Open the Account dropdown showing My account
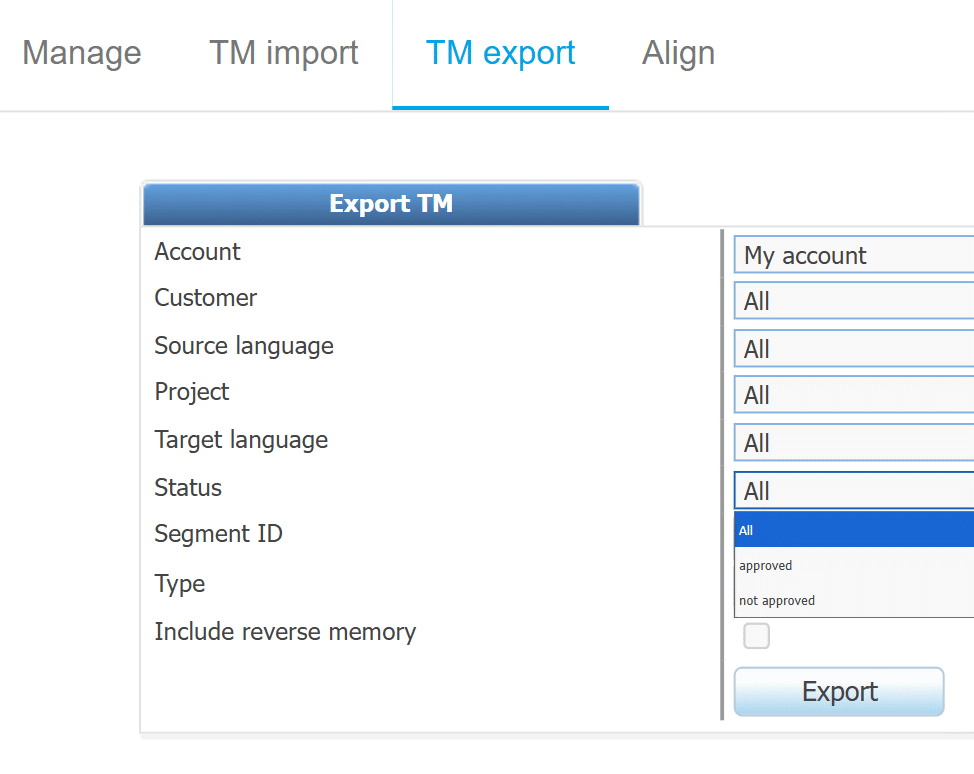Image resolution: width=974 pixels, height=774 pixels. coord(854,255)
